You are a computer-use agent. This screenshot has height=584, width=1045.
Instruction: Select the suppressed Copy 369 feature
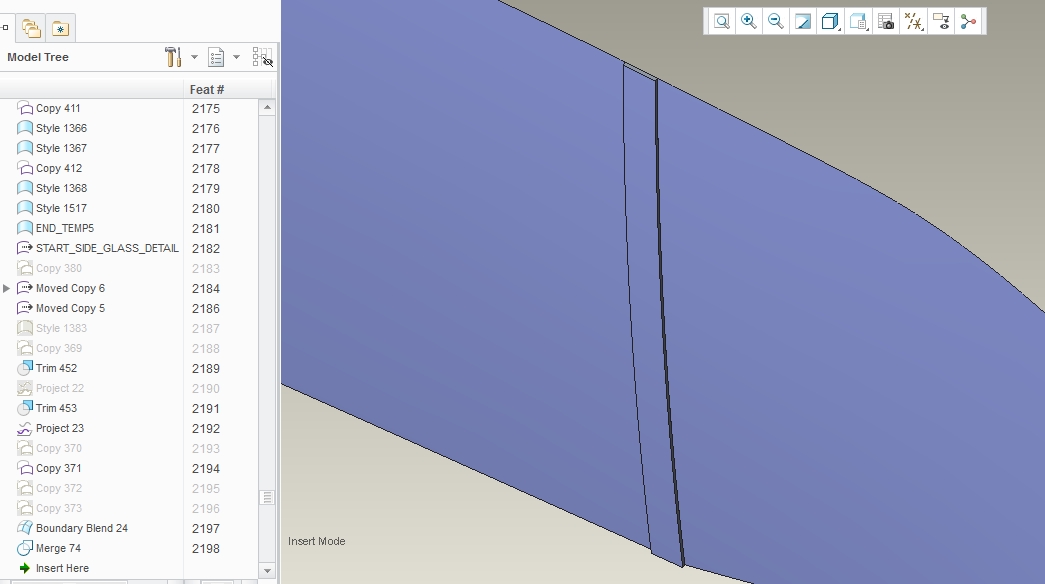point(59,348)
